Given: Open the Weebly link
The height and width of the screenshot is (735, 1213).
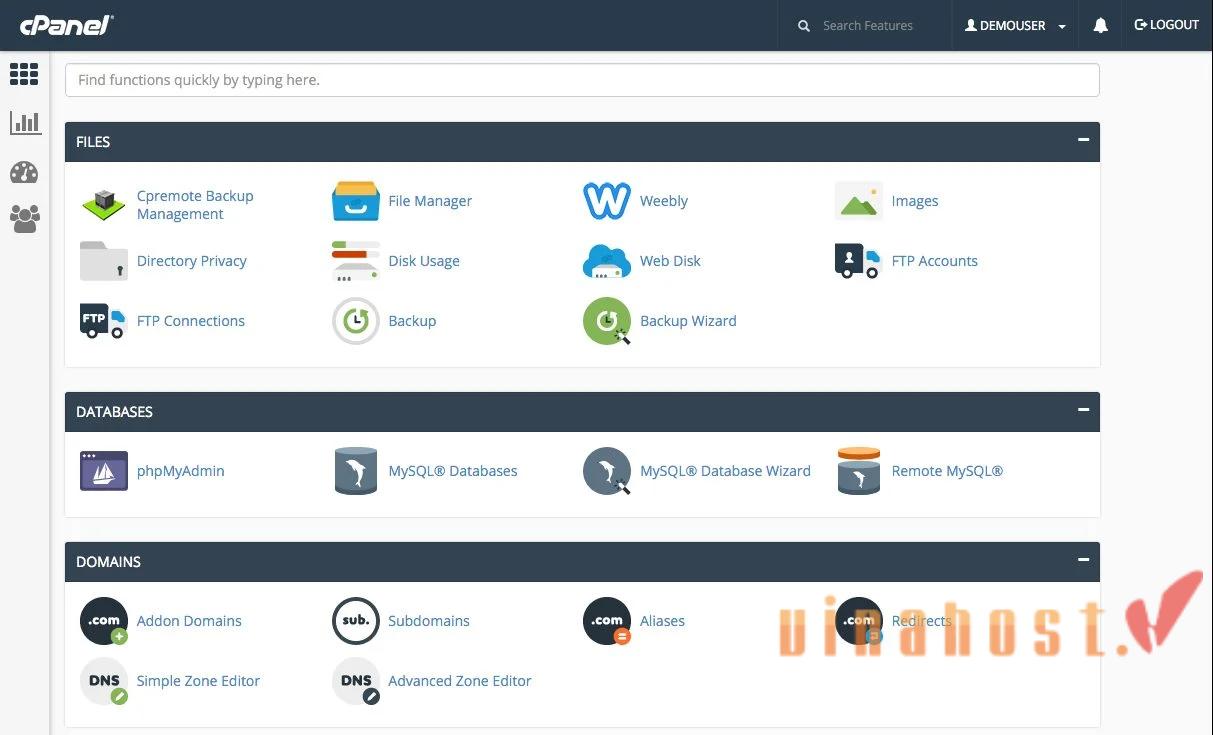Looking at the screenshot, I should [664, 201].
